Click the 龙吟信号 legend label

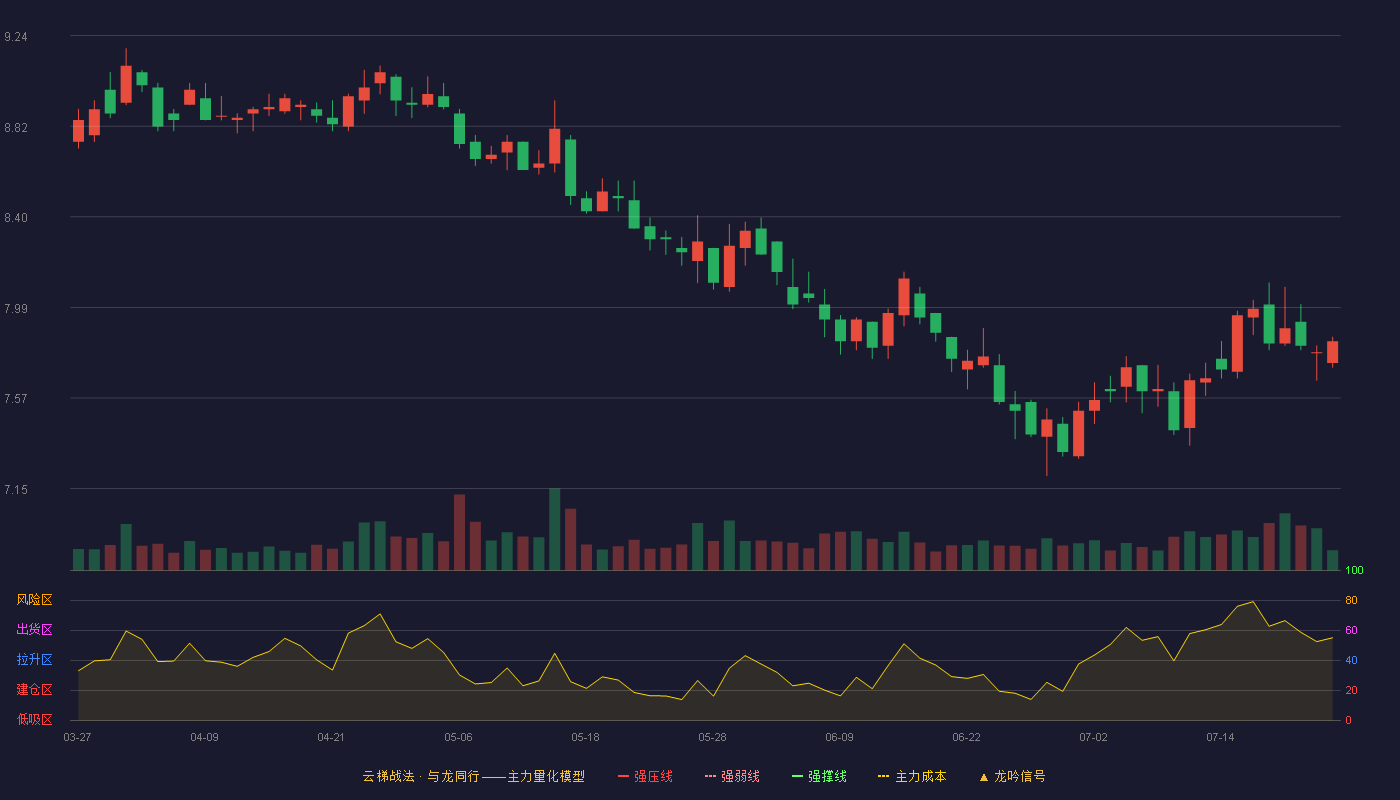pyautogui.click(x=1020, y=776)
